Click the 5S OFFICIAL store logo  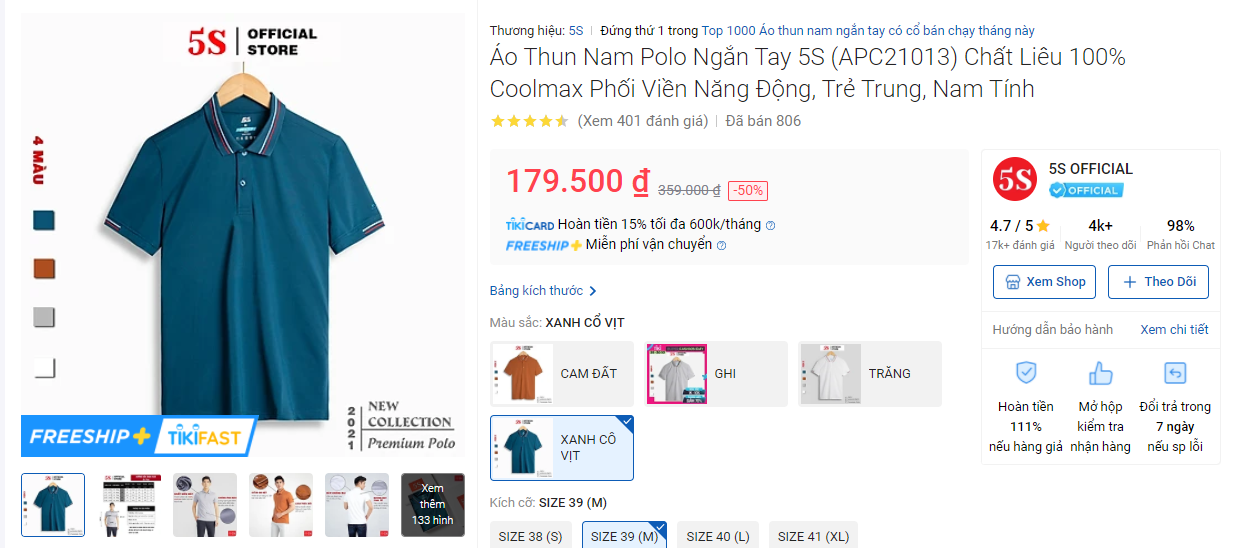1015,180
